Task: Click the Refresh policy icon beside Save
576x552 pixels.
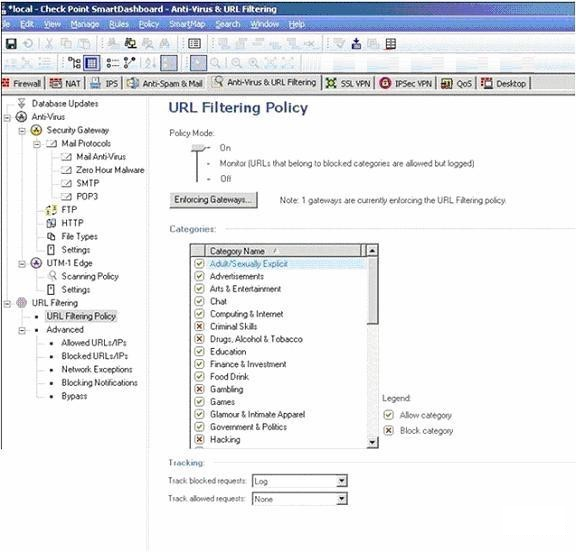Action: [28, 44]
